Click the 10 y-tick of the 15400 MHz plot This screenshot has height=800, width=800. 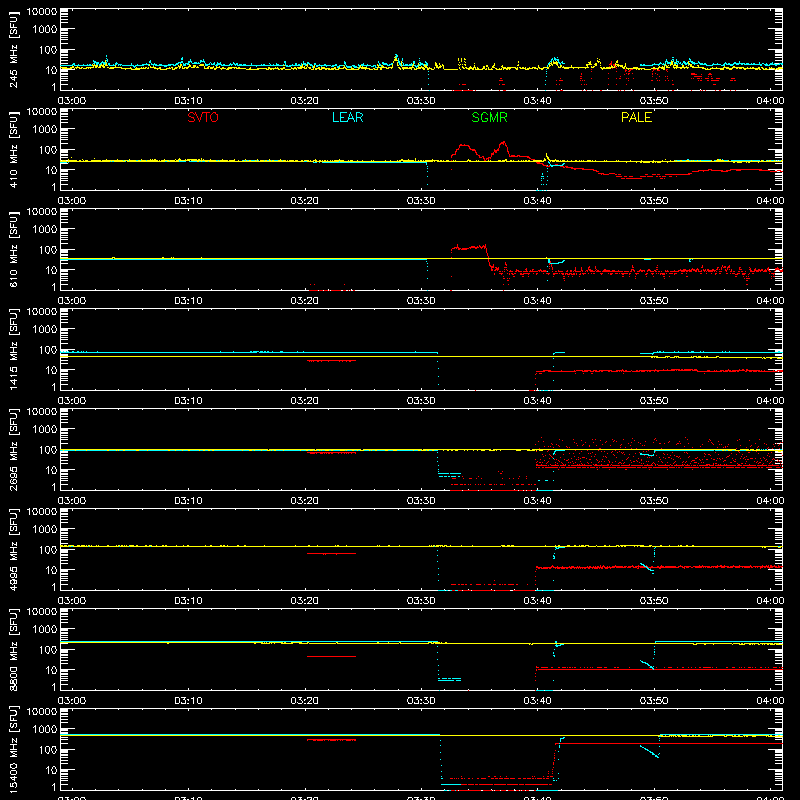tap(51, 770)
